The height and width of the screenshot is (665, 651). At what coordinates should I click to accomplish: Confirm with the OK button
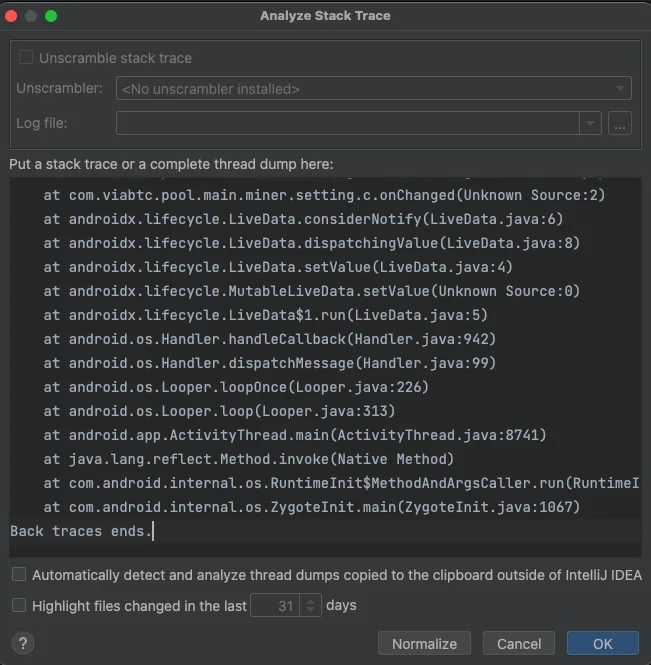tap(602, 643)
